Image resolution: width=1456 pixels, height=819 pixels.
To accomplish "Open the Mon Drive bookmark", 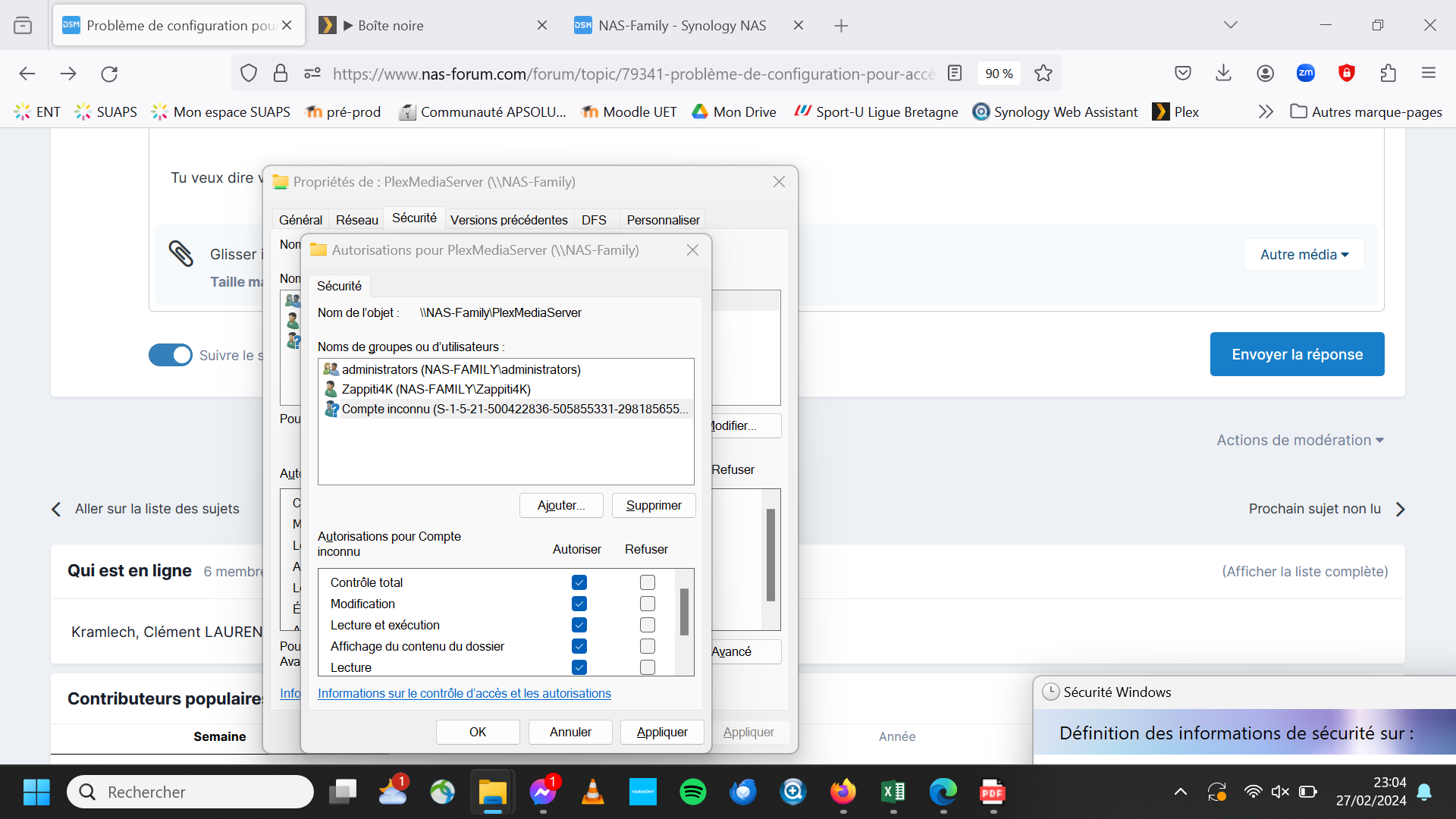I will click(x=734, y=112).
